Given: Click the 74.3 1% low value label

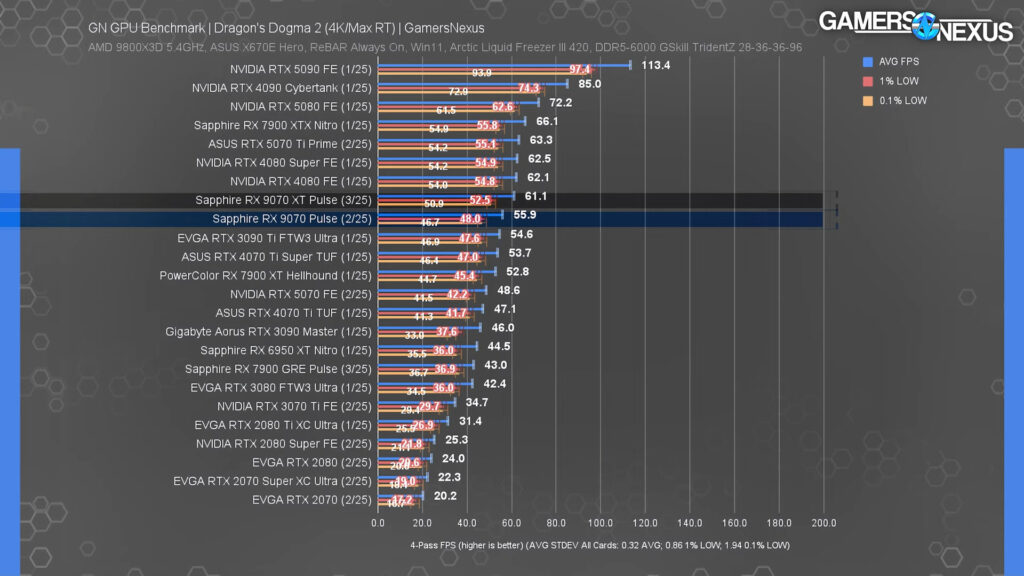Looking at the screenshot, I should pos(528,88).
